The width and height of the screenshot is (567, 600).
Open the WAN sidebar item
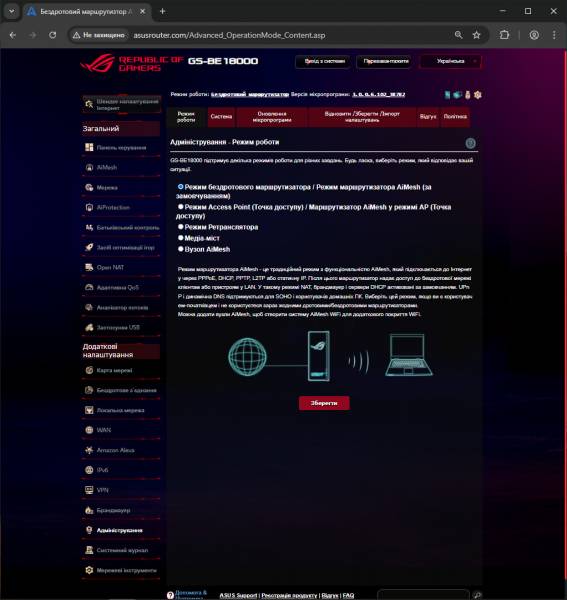pyautogui.click(x=121, y=430)
